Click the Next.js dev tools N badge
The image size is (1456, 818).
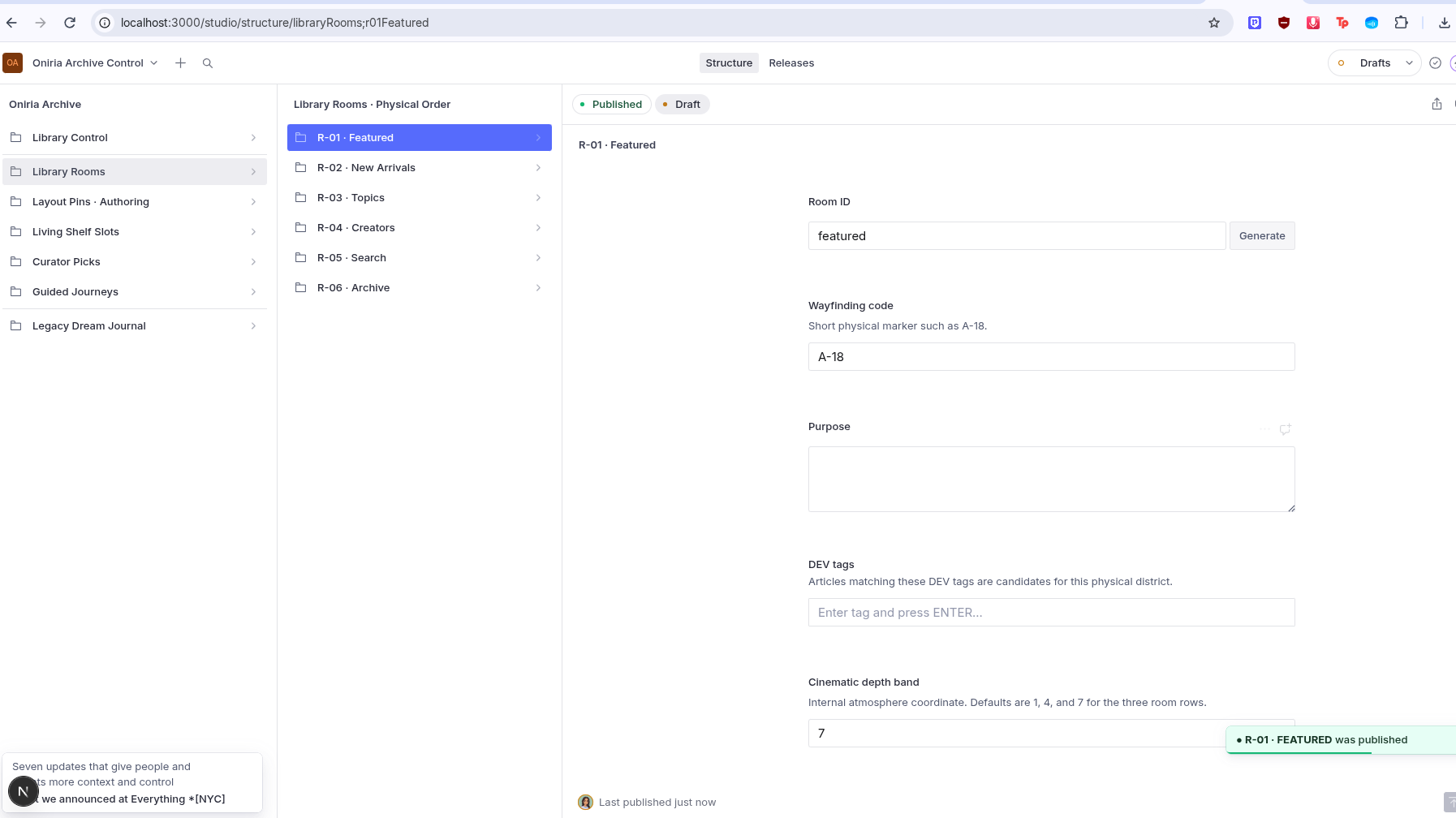23,790
